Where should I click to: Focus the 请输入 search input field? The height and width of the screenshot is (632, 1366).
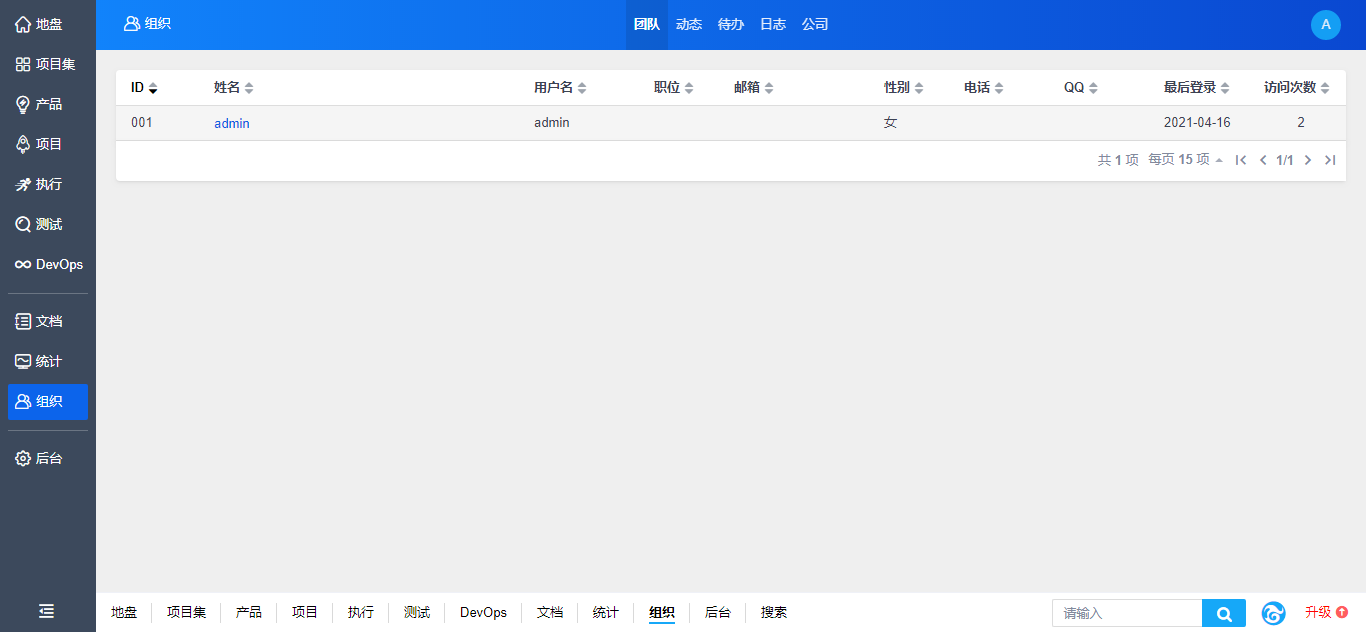(1127, 613)
